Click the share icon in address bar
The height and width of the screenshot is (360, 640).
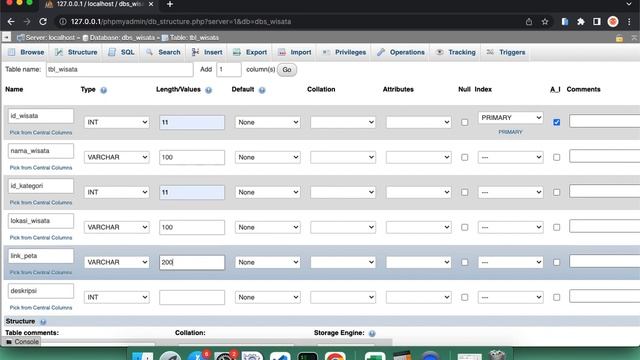[x=529, y=22]
